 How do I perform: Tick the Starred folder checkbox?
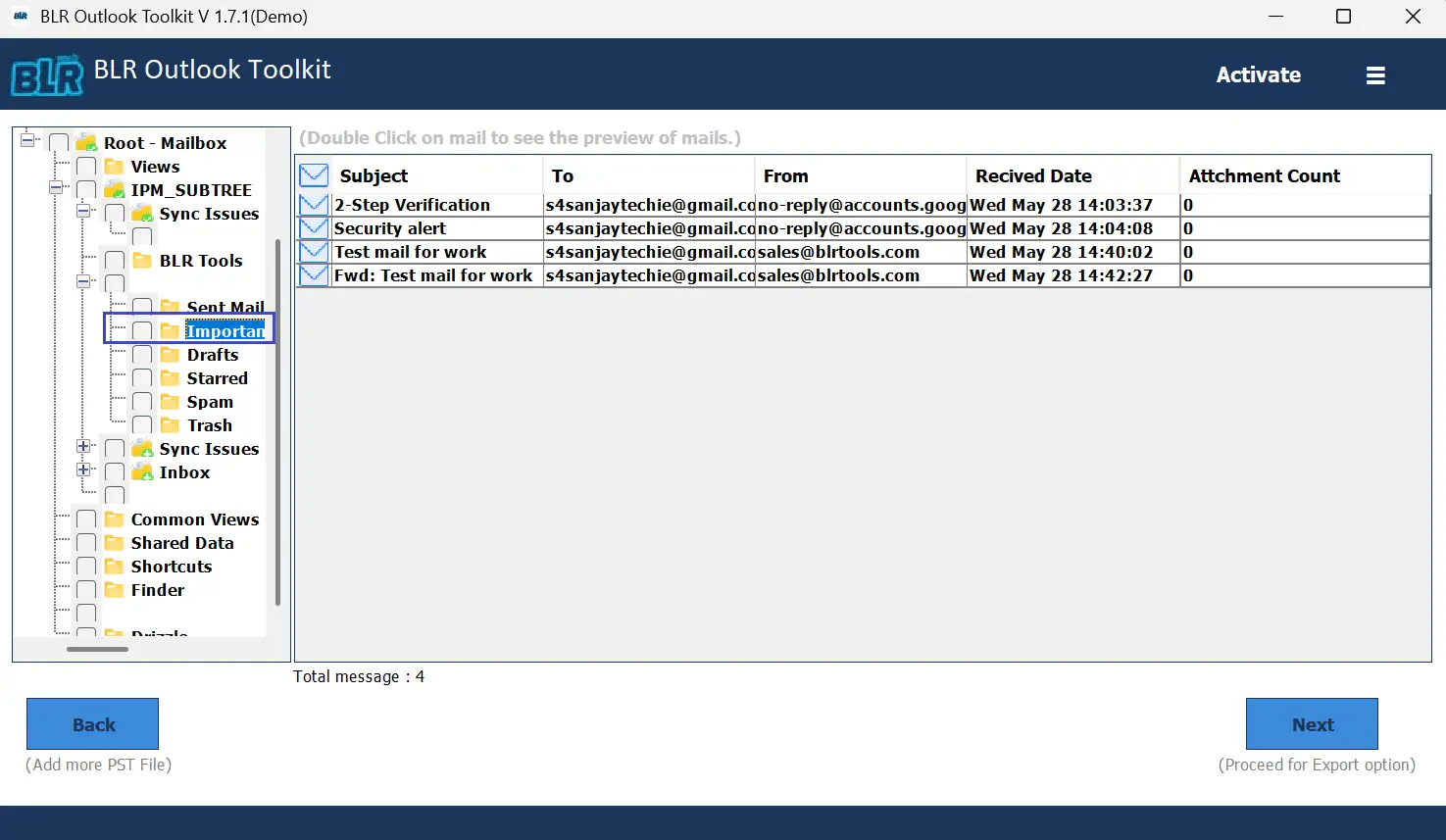142,378
